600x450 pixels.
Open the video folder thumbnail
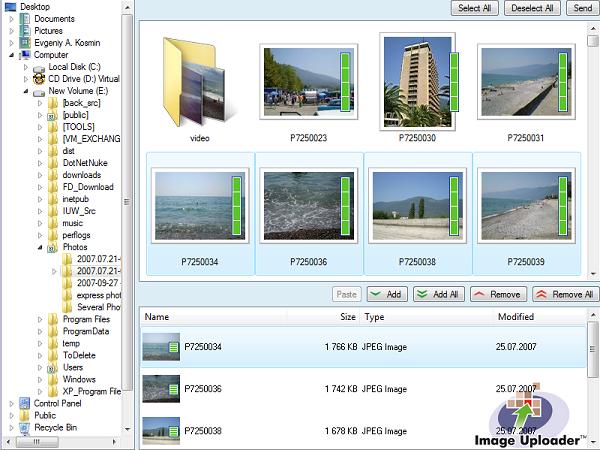coord(199,82)
